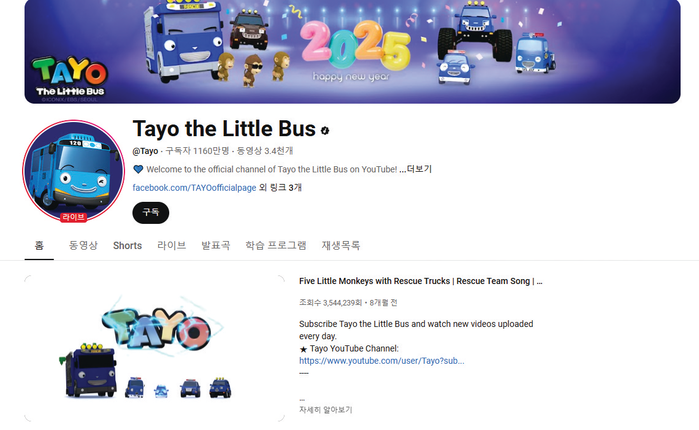The image size is (699, 430).
Task: Open facebook.com/TAYOofficialpage link
Action: pyautogui.click(x=194, y=188)
